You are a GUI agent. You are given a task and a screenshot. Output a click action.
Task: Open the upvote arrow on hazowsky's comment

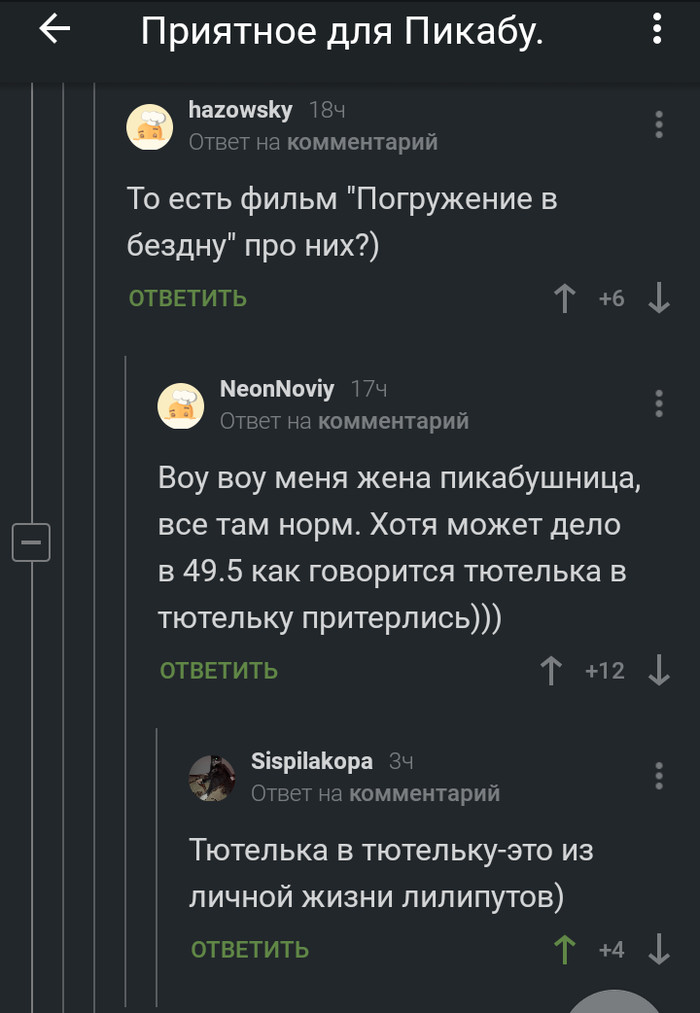pyautogui.click(x=565, y=297)
